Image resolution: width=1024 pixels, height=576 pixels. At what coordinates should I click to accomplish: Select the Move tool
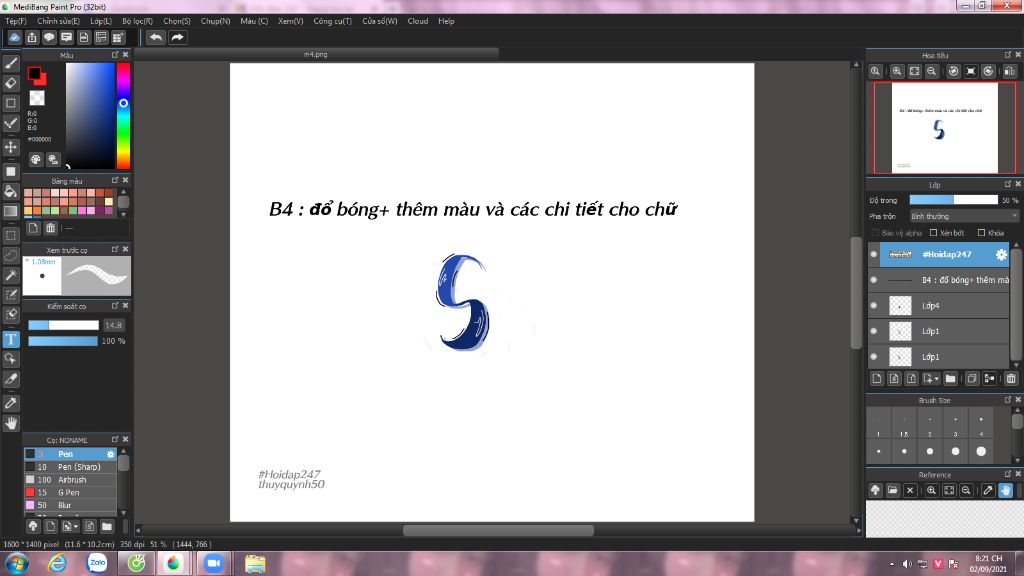[11, 147]
